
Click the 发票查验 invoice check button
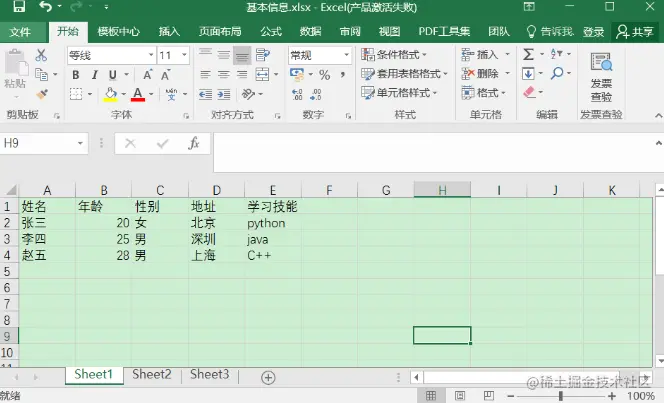pos(601,77)
